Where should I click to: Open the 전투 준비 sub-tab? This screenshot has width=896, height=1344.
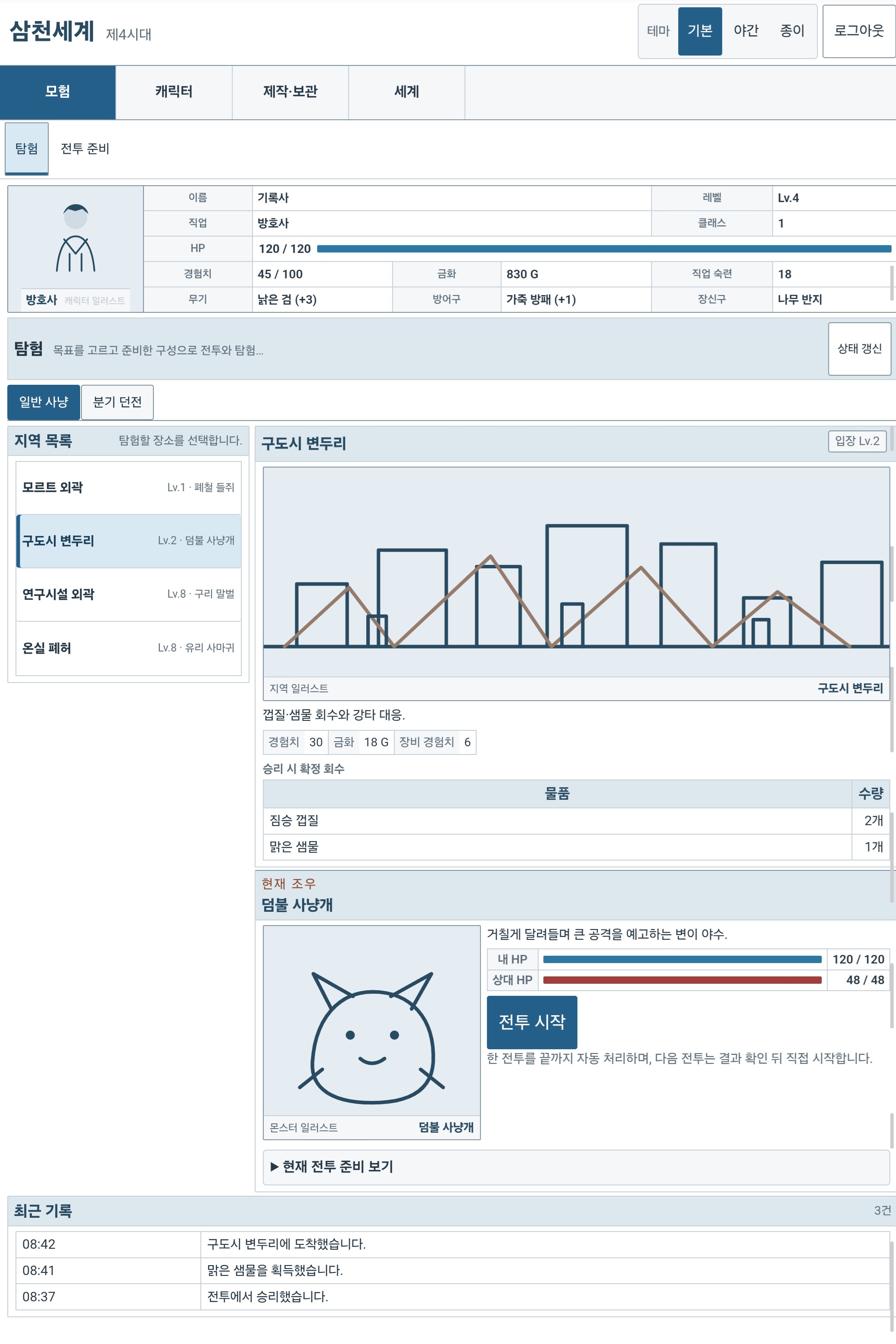tap(84, 149)
